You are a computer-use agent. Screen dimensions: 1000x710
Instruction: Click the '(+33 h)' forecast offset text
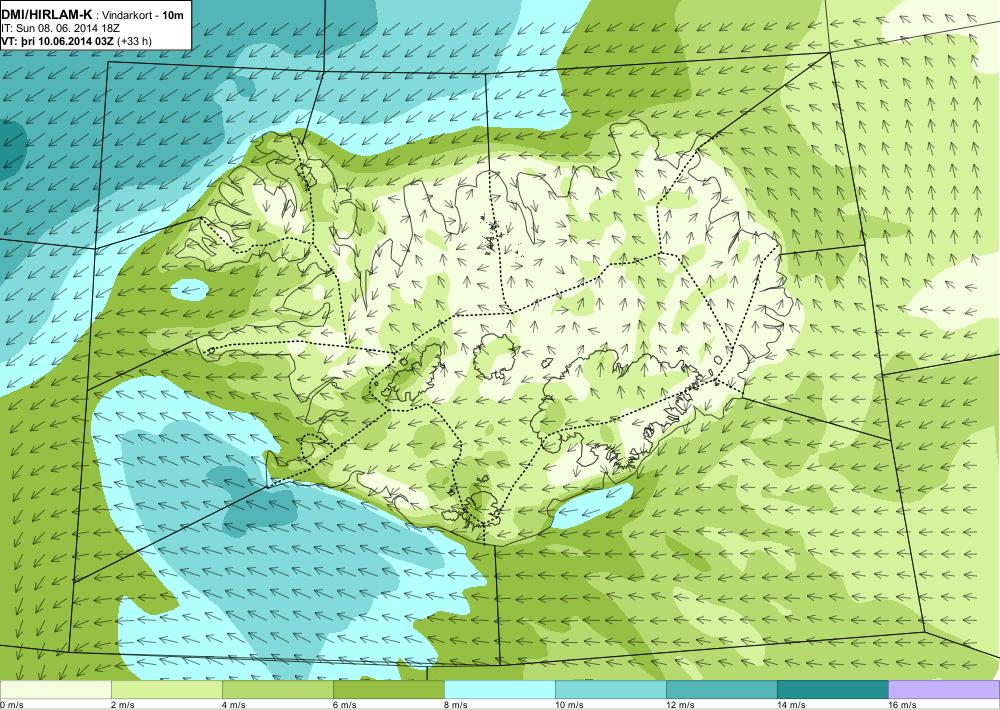[135, 41]
